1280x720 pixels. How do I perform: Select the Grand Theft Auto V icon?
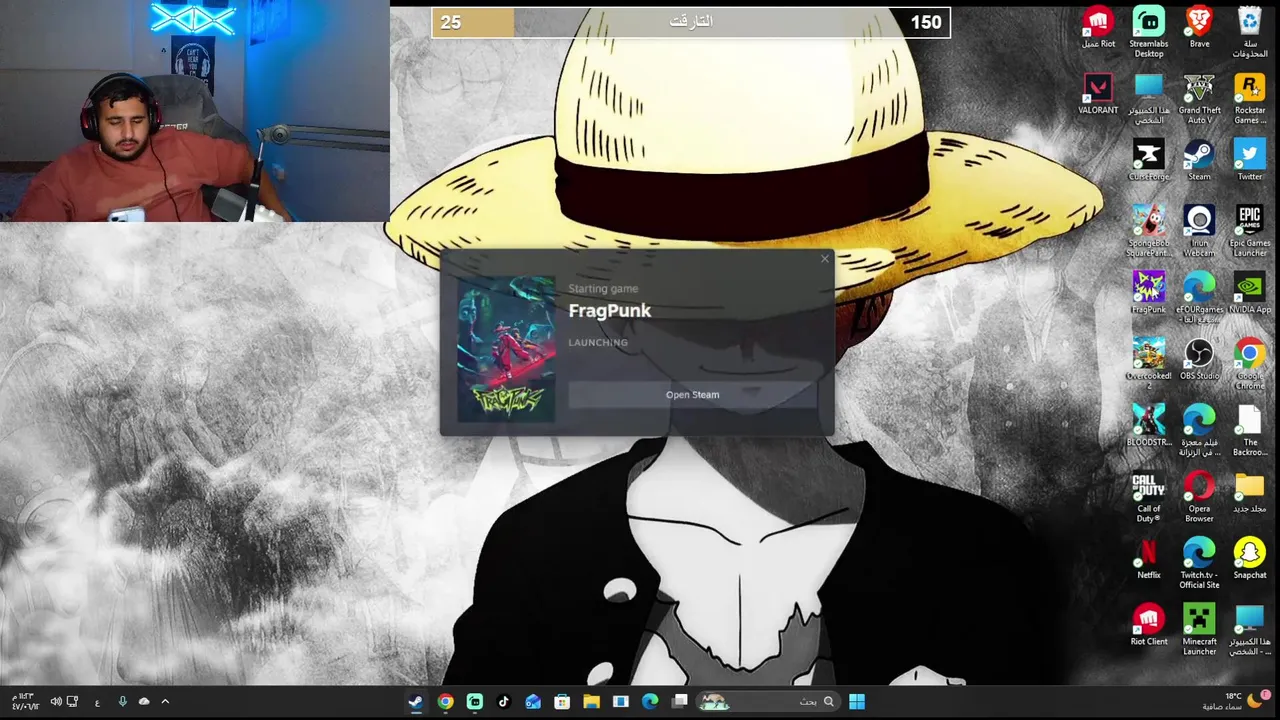pyautogui.click(x=1199, y=99)
